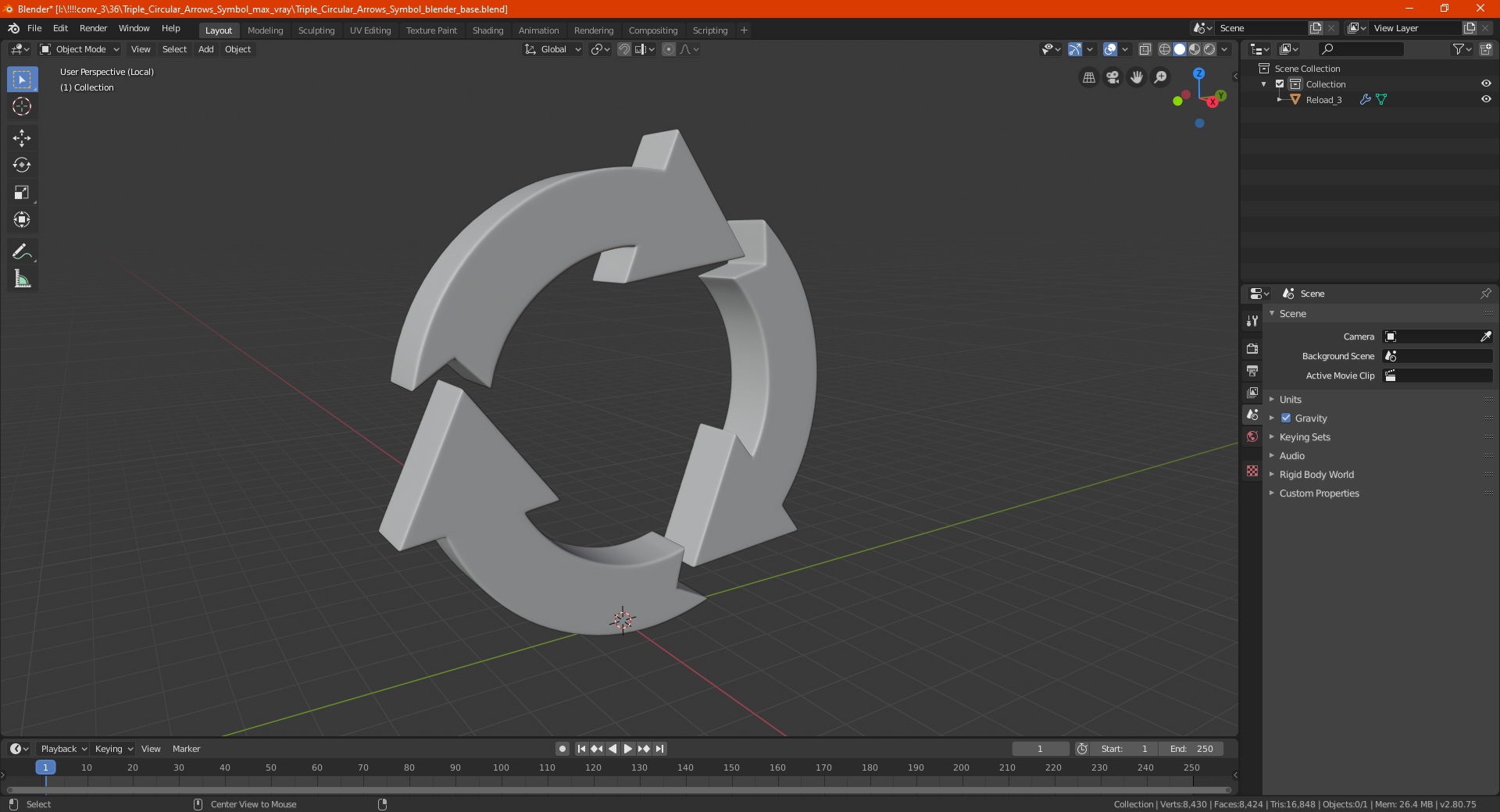Open viewport Add menu
Viewport: 1500px width, 812px height.
click(205, 49)
